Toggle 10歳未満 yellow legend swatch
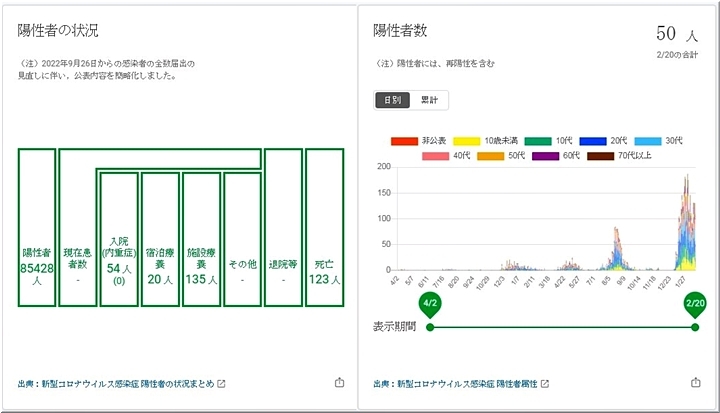The image size is (720, 413). [466, 141]
